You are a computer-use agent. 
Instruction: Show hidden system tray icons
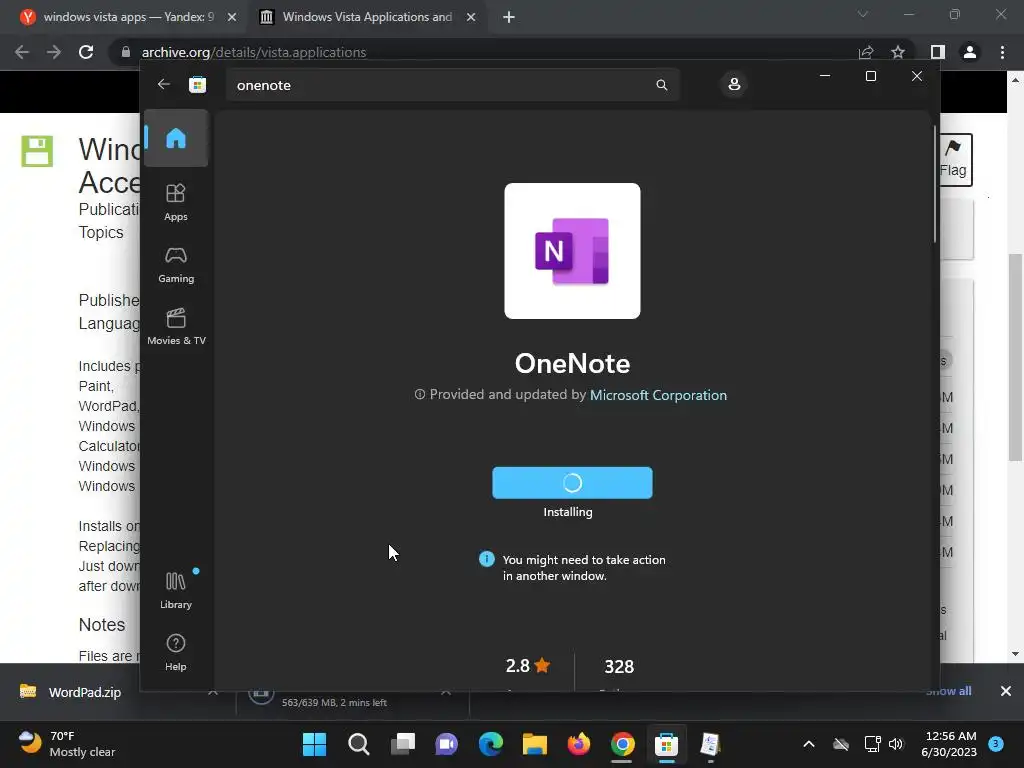click(808, 744)
